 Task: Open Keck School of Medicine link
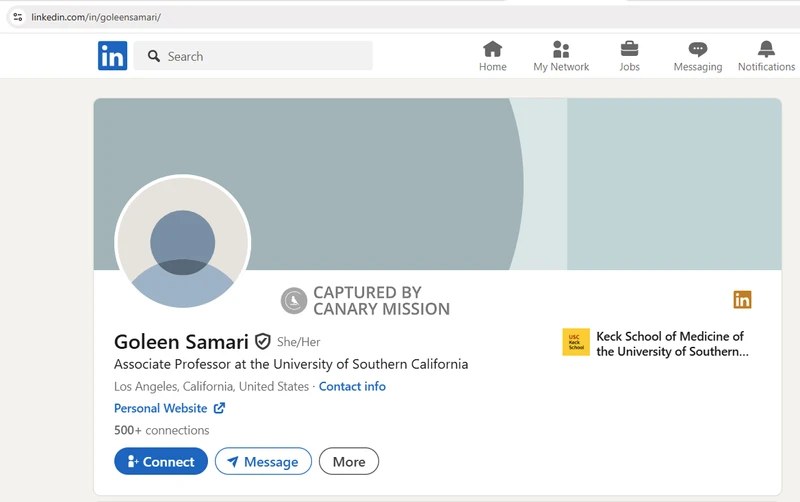(672, 344)
